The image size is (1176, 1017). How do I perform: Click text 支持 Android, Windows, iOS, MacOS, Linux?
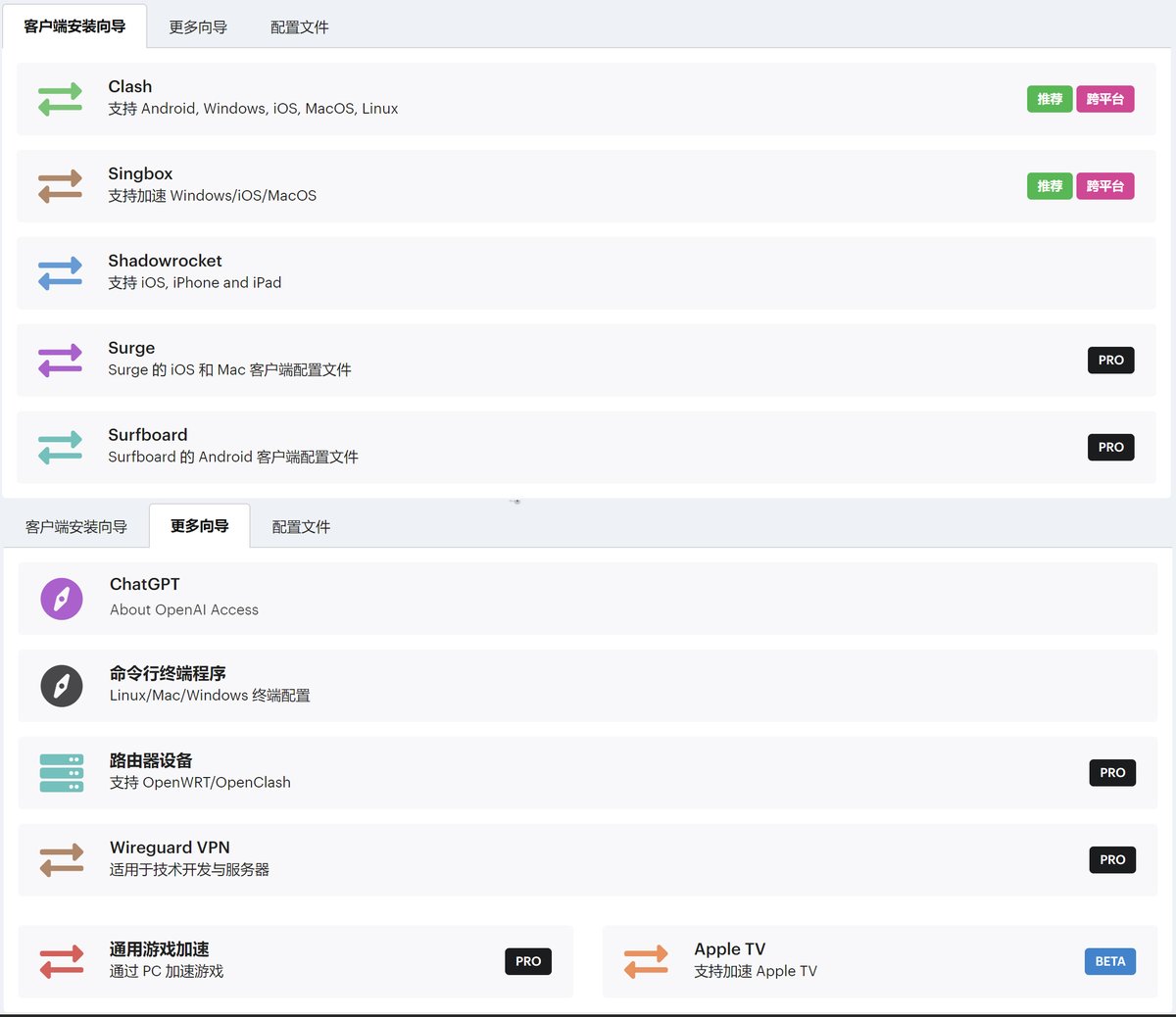click(x=253, y=109)
